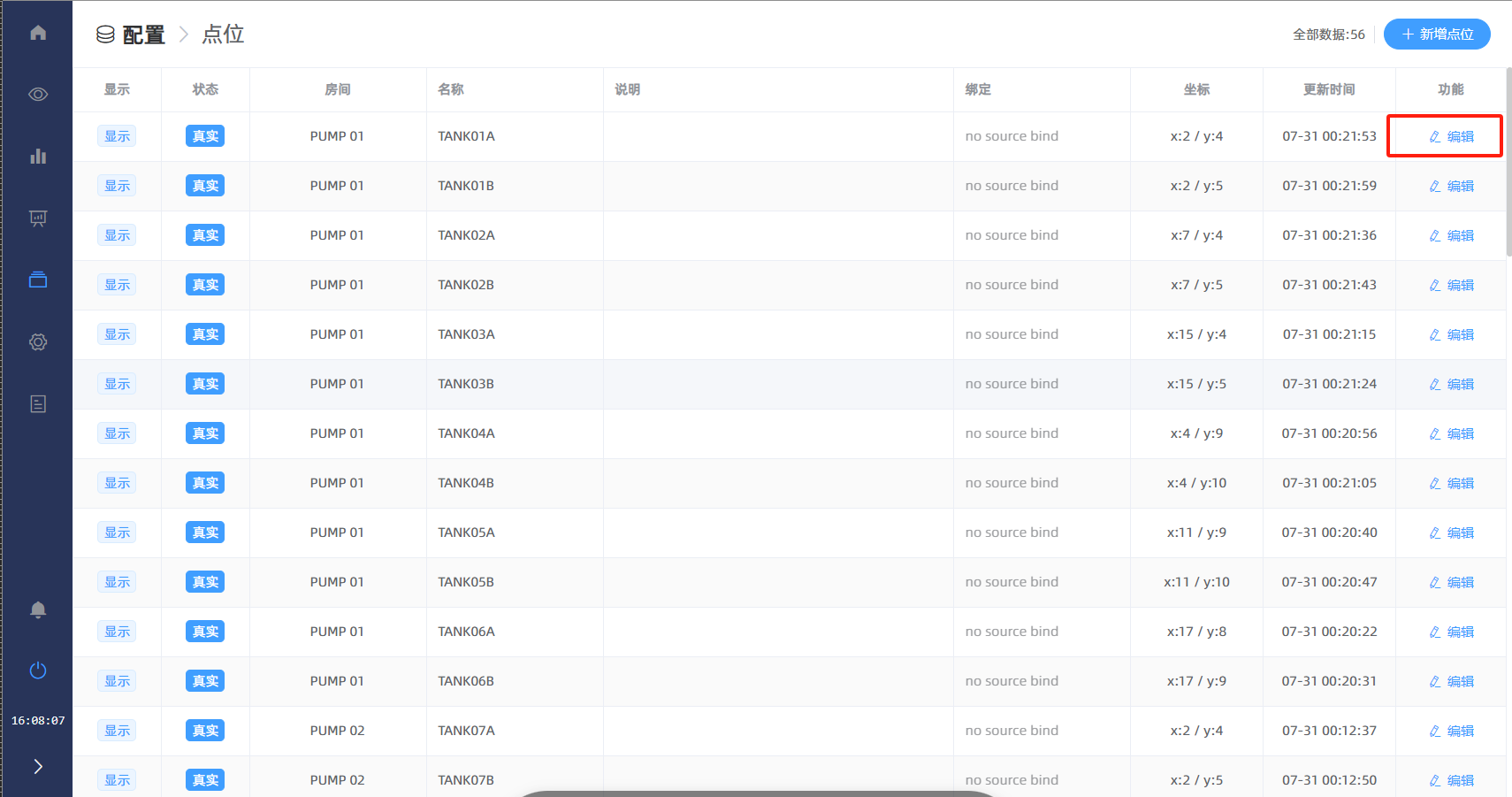Open the settings gear in sidebar
The image size is (1512, 797).
[38, 342]
